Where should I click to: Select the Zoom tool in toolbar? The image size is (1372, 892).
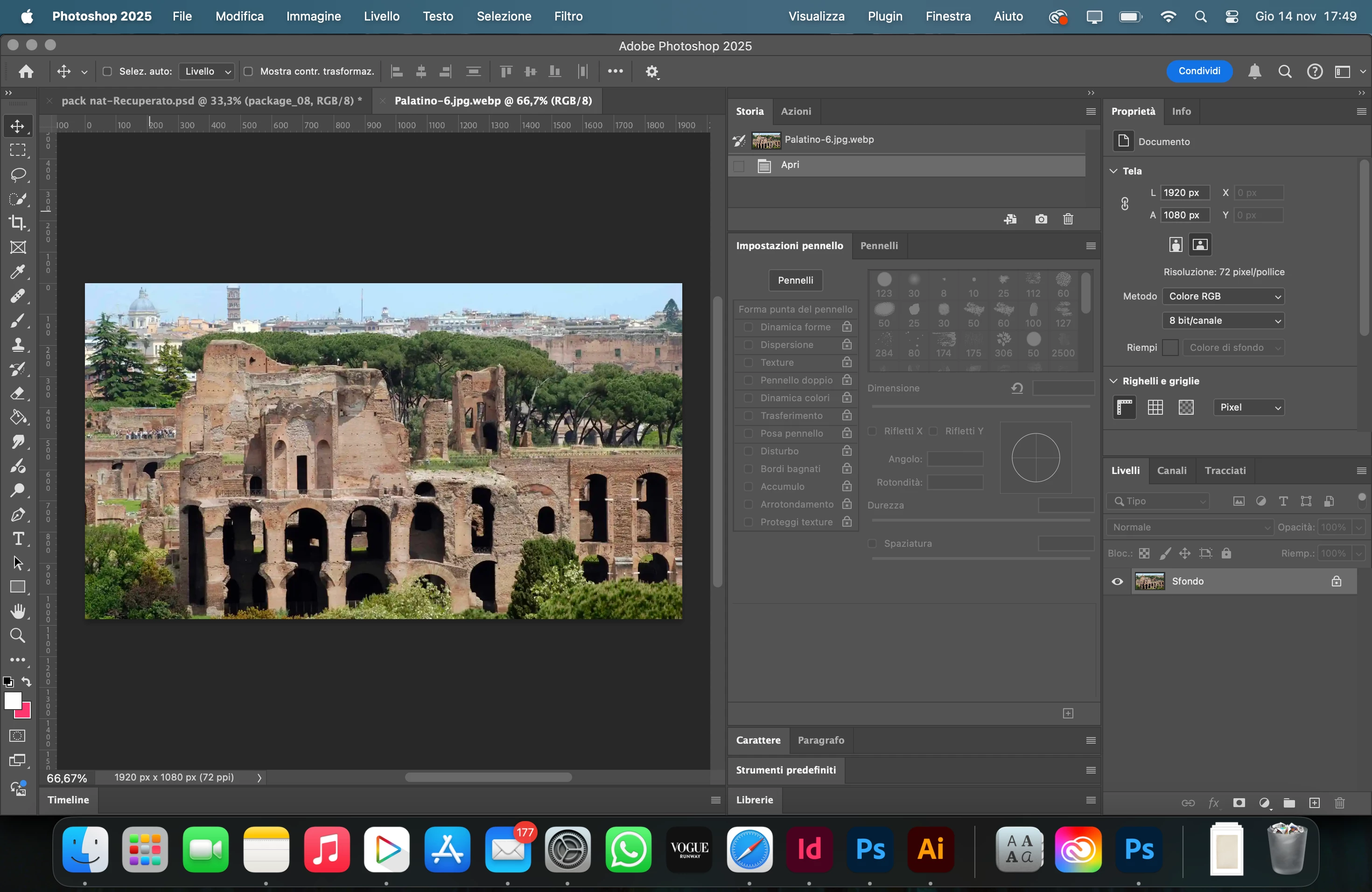point(18,635)
